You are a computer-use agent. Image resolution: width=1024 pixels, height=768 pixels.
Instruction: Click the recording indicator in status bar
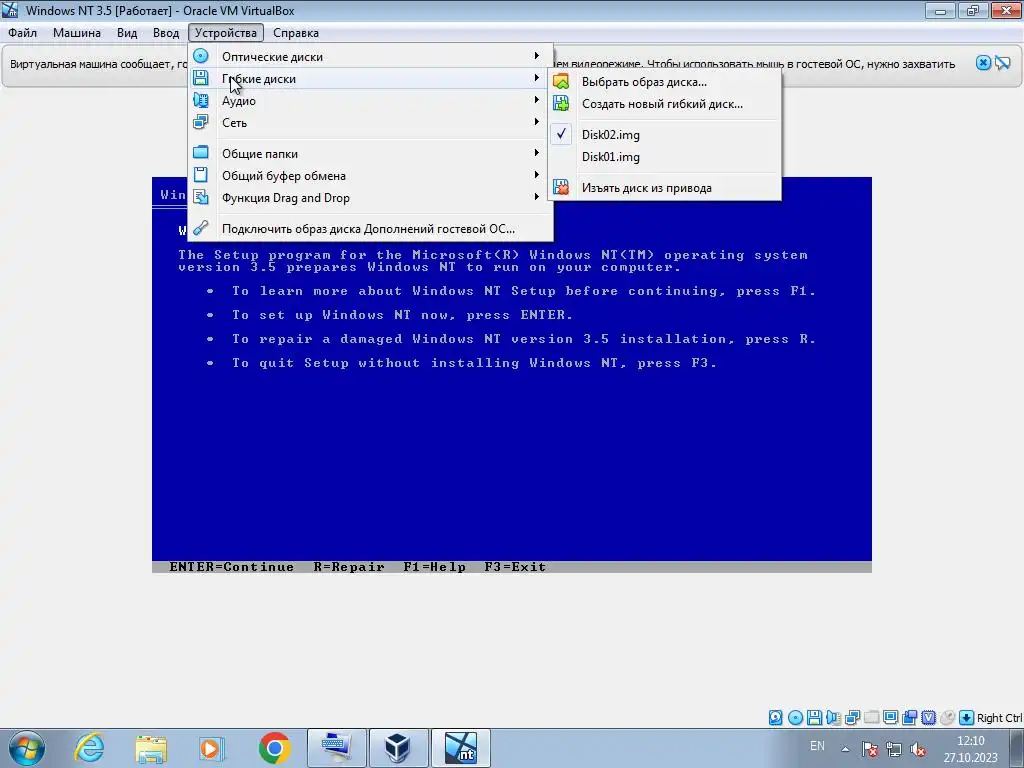click(x=910, y=718)
